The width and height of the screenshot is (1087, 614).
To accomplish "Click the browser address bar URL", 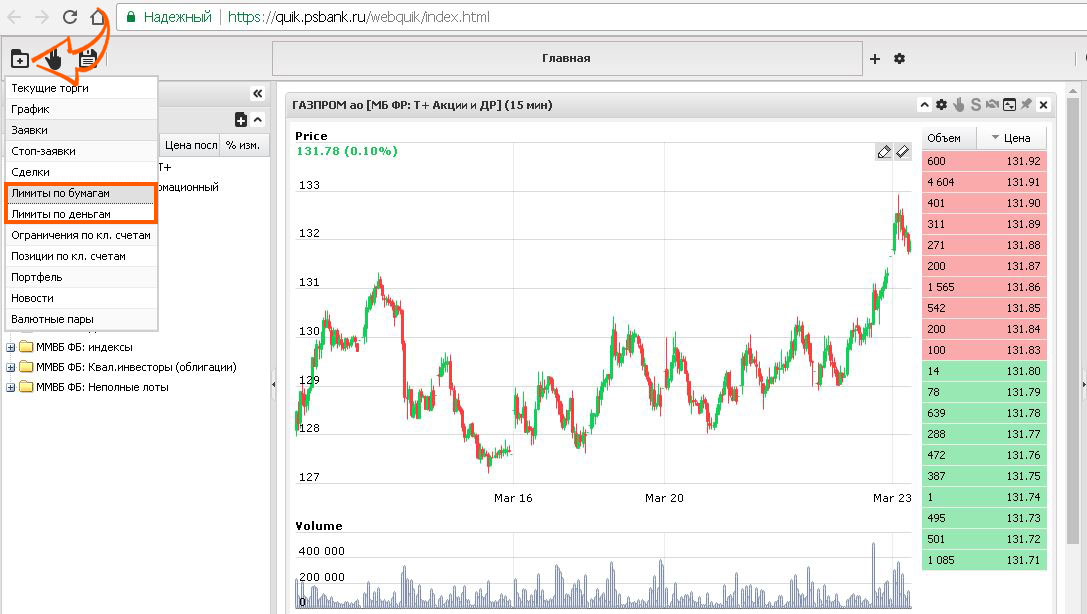I will click(358, 17).
